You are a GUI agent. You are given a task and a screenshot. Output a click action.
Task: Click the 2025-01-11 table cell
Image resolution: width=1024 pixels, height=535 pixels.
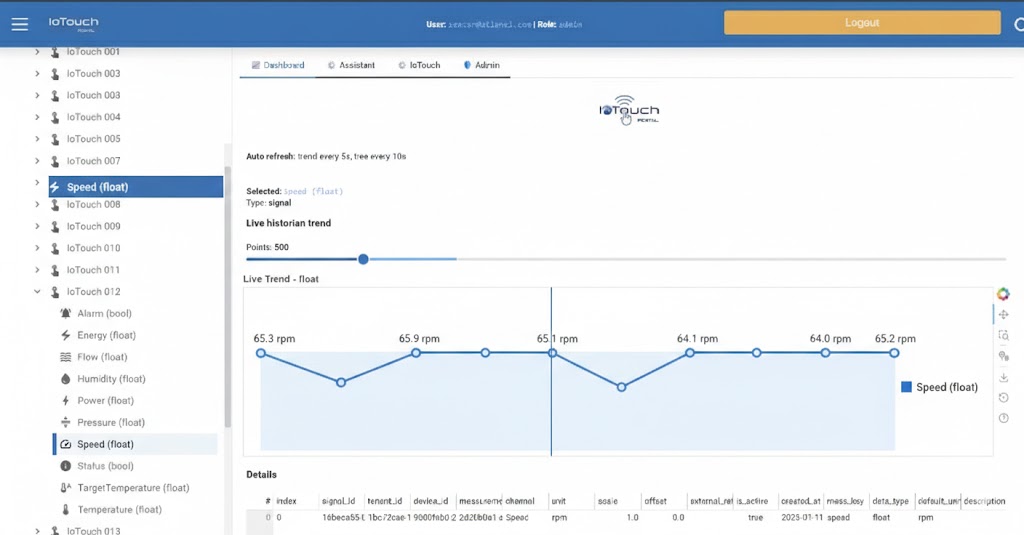pos(801,517)
